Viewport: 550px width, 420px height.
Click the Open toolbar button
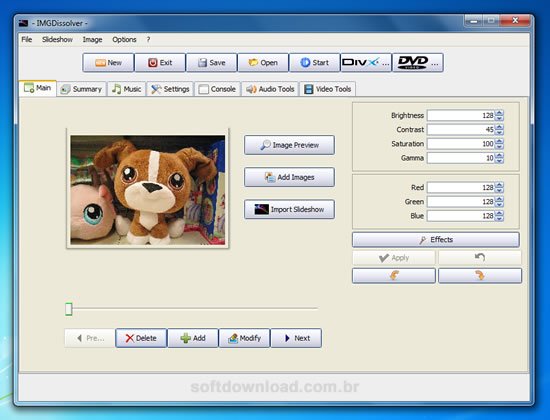coord(263,63)
